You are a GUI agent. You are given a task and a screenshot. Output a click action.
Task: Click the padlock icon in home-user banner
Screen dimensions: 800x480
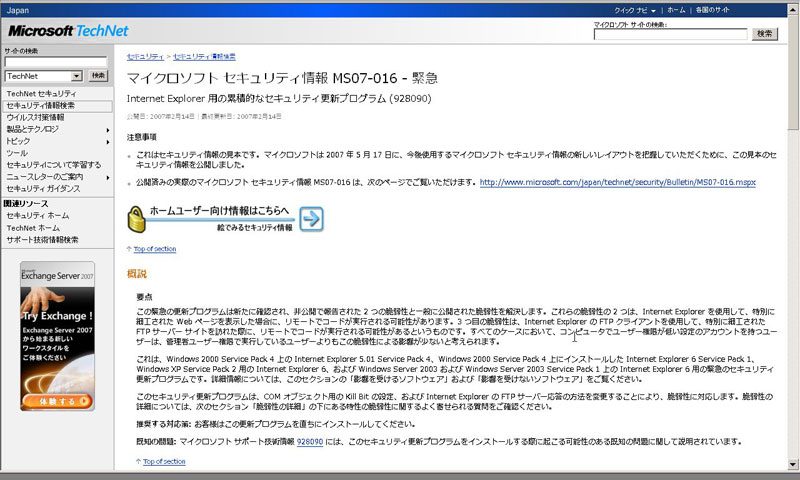tap(136, 219)
